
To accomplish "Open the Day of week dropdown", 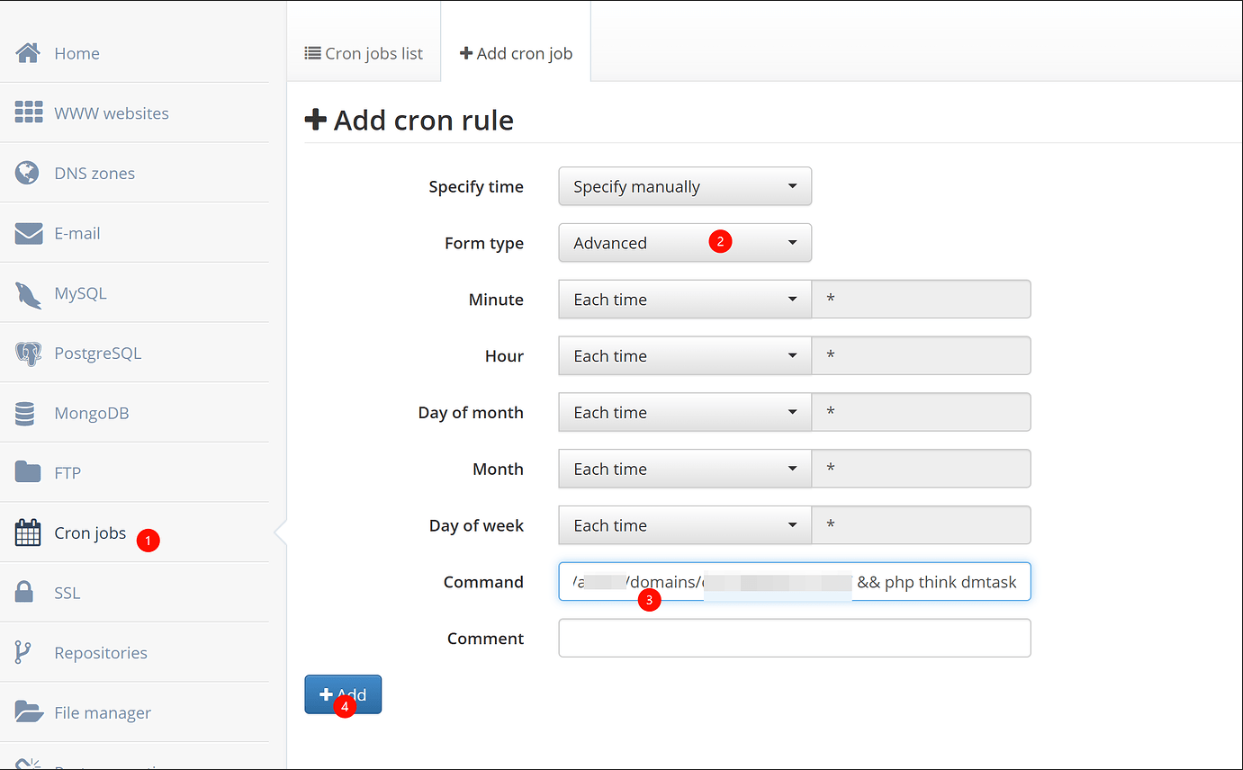I will 684,525.
